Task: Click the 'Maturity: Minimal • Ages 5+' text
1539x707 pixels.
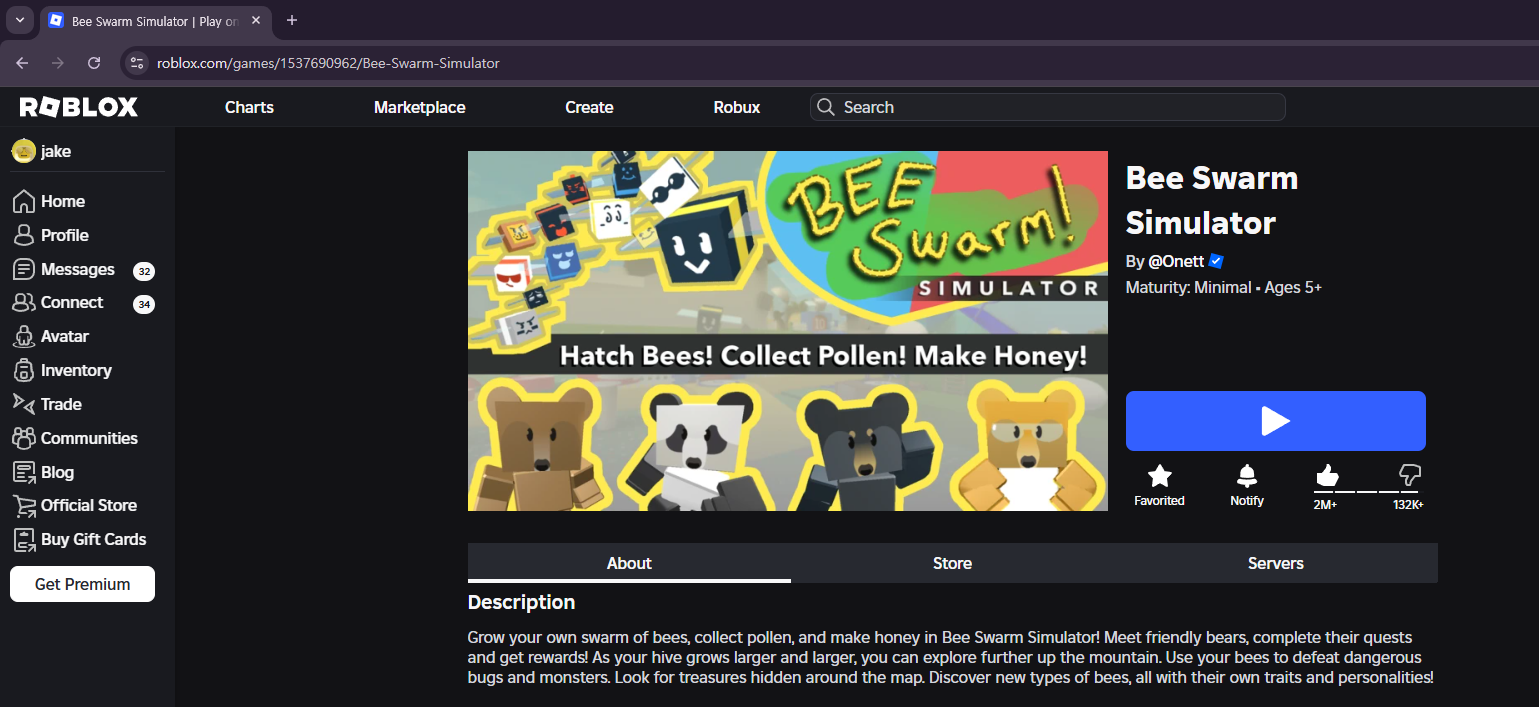Action: pyautogui.click(x=1224, y=287)
